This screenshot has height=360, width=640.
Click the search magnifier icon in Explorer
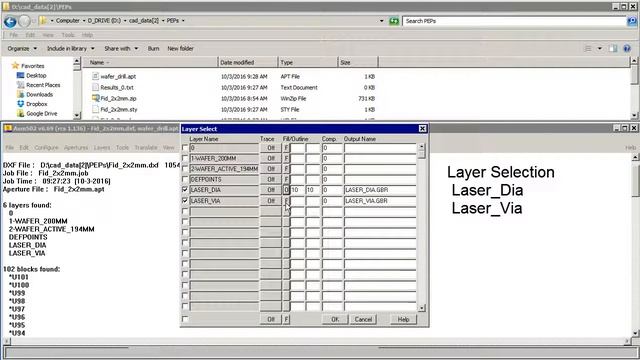tap(632, 21)
